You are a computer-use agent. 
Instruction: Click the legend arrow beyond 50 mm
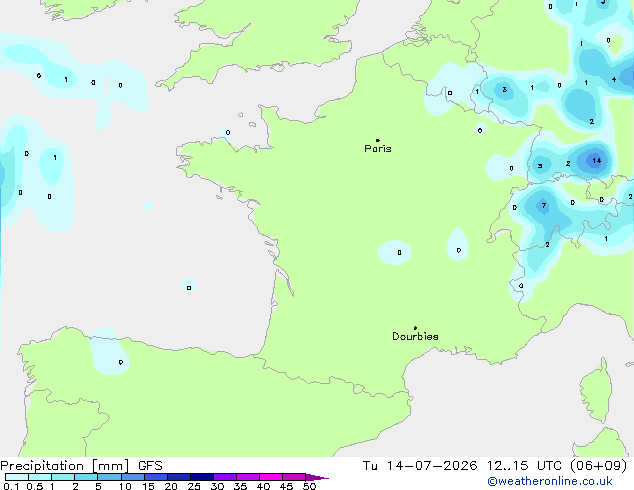[x=317, y=477]
